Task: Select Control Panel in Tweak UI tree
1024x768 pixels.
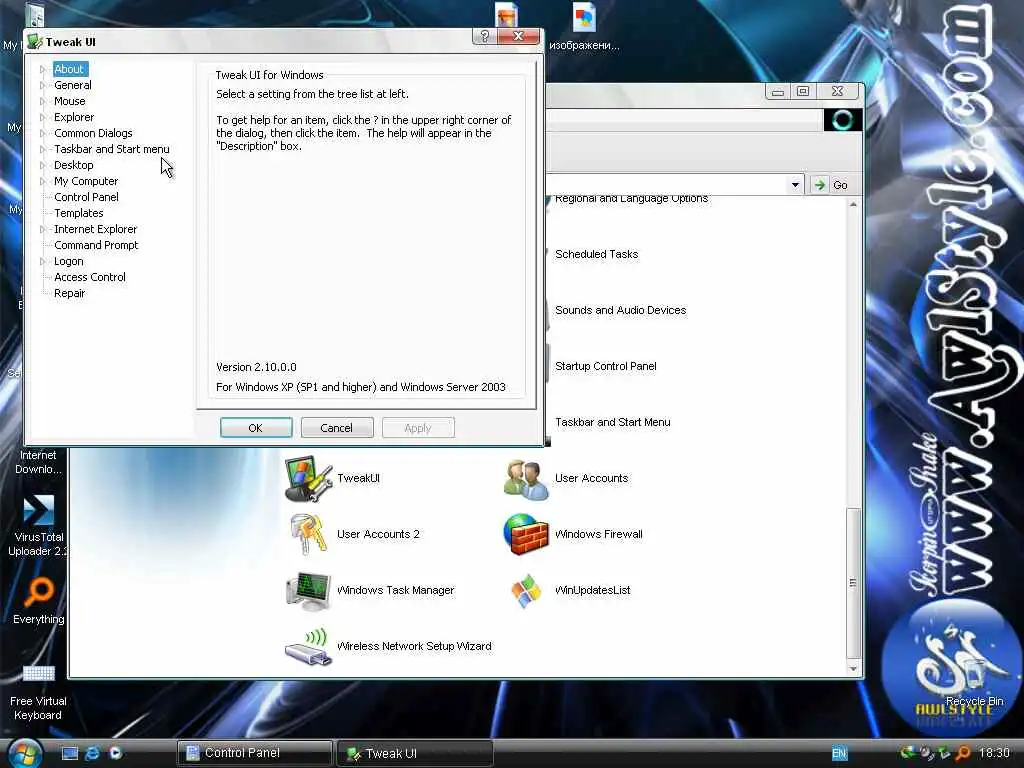Action: 86,197
